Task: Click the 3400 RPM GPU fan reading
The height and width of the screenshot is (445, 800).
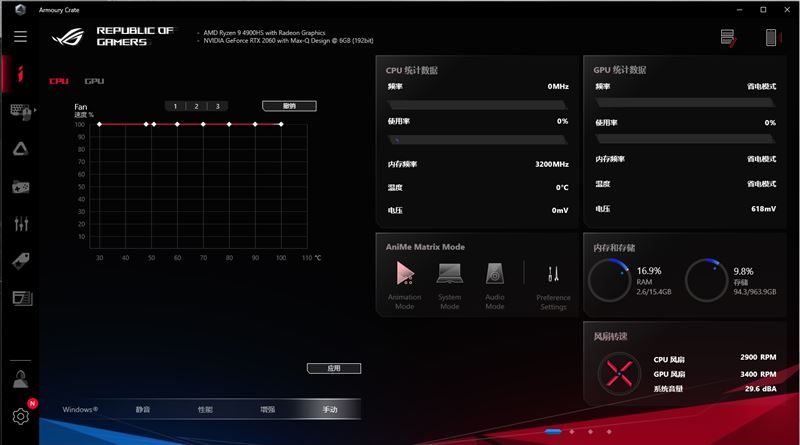Action: 758,374
